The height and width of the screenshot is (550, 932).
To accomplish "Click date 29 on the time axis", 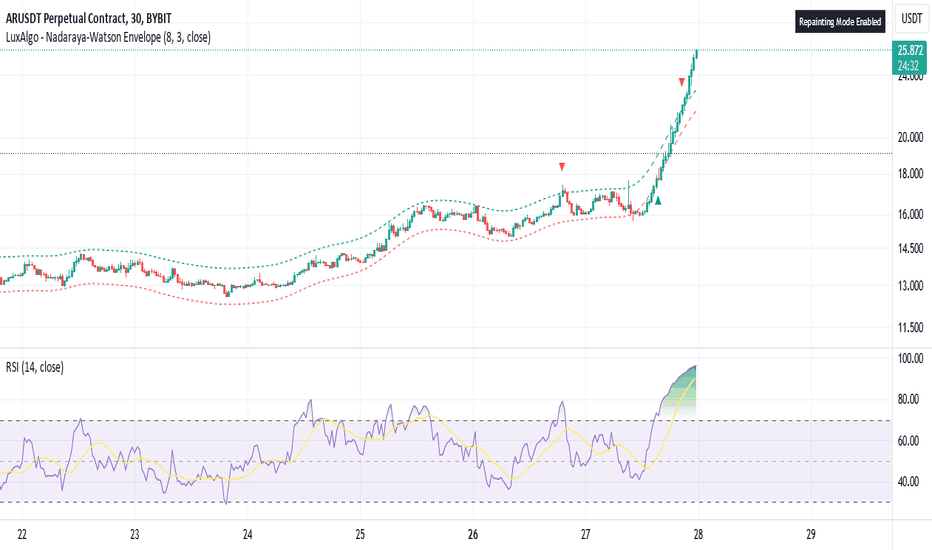I will tap(811, 535).
